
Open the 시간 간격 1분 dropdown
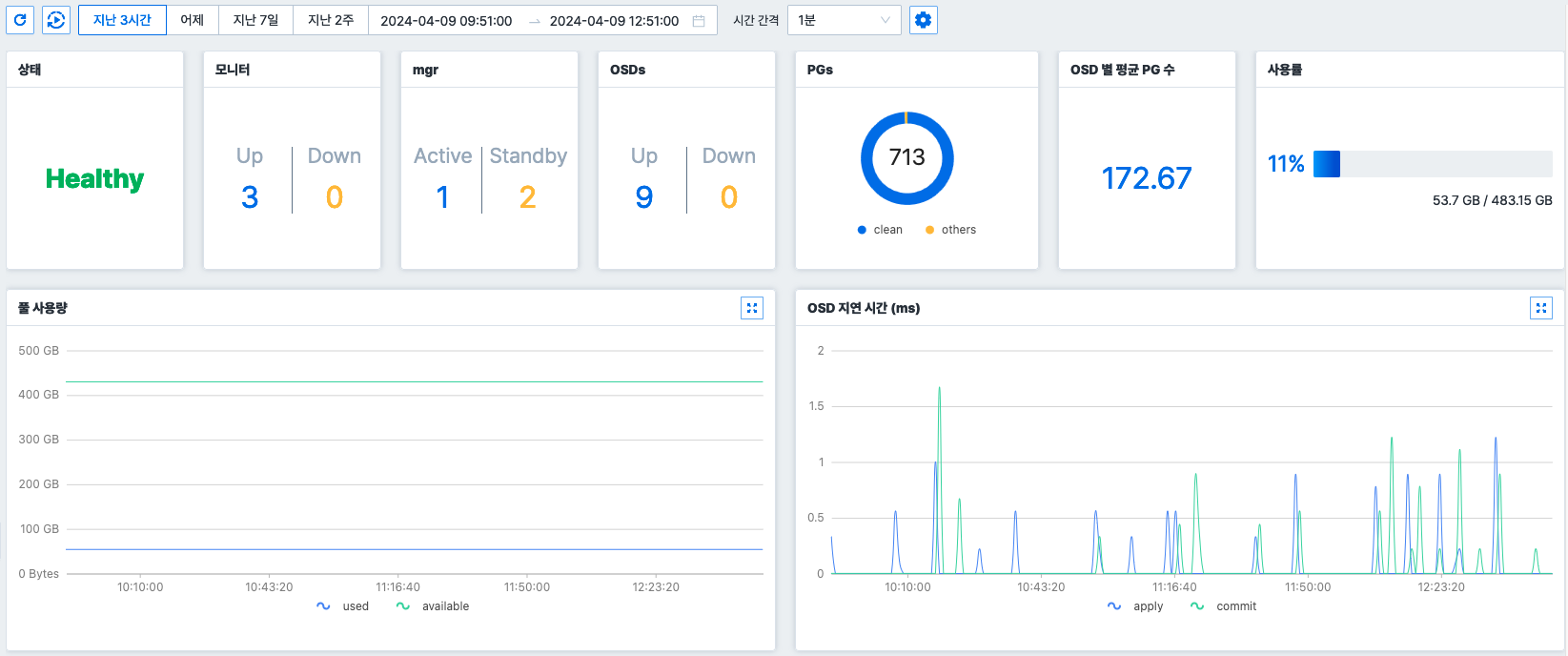844,20
